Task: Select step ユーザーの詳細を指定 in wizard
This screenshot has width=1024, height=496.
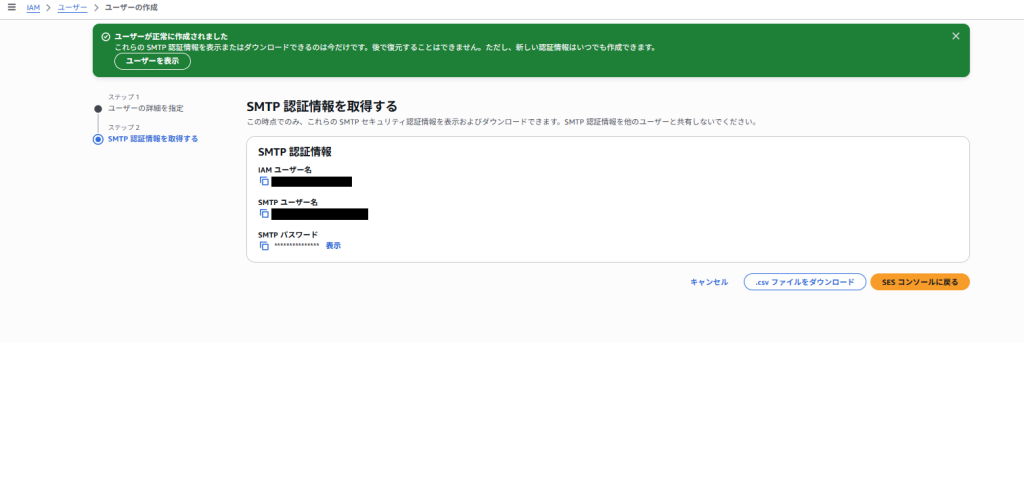Action: click(146, 108)
